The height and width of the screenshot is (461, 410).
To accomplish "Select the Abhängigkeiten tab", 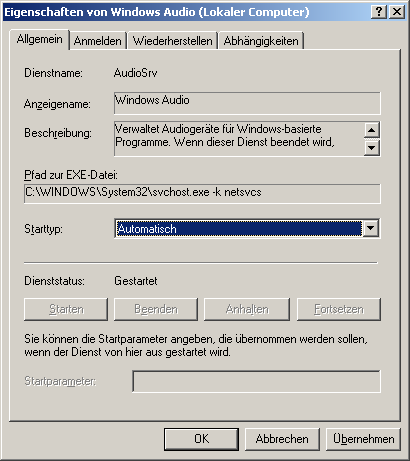I will pyautogui.click(x=261, y=41).
